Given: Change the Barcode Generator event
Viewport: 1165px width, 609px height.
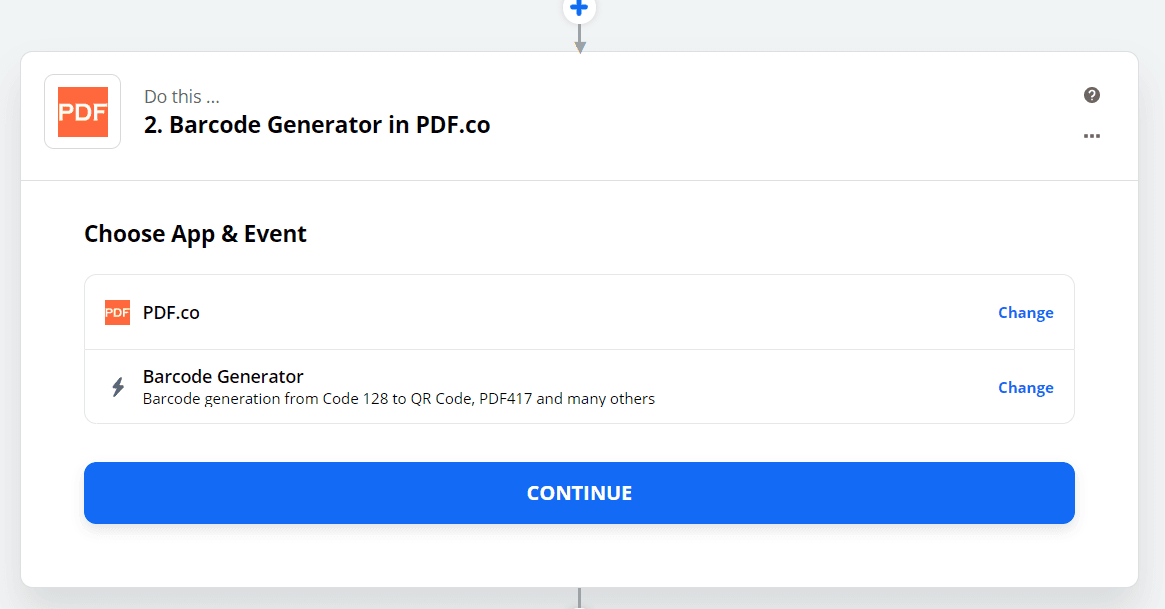Looking at the screenshot, I should tap(1025, 388).
